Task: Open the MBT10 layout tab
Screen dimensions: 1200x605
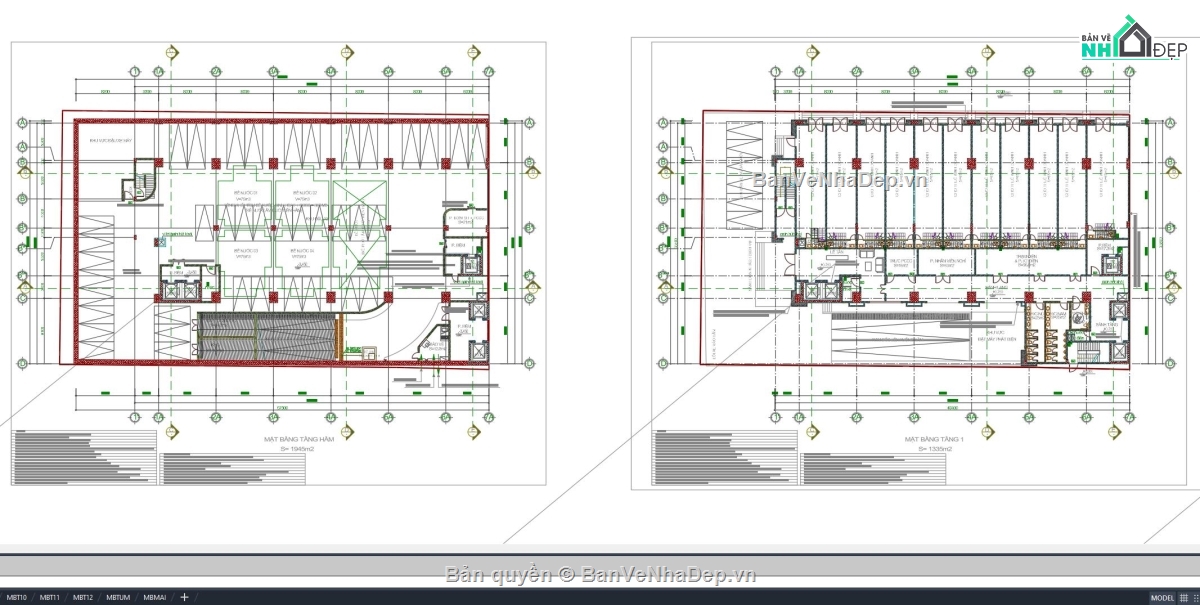Action: 18,597
